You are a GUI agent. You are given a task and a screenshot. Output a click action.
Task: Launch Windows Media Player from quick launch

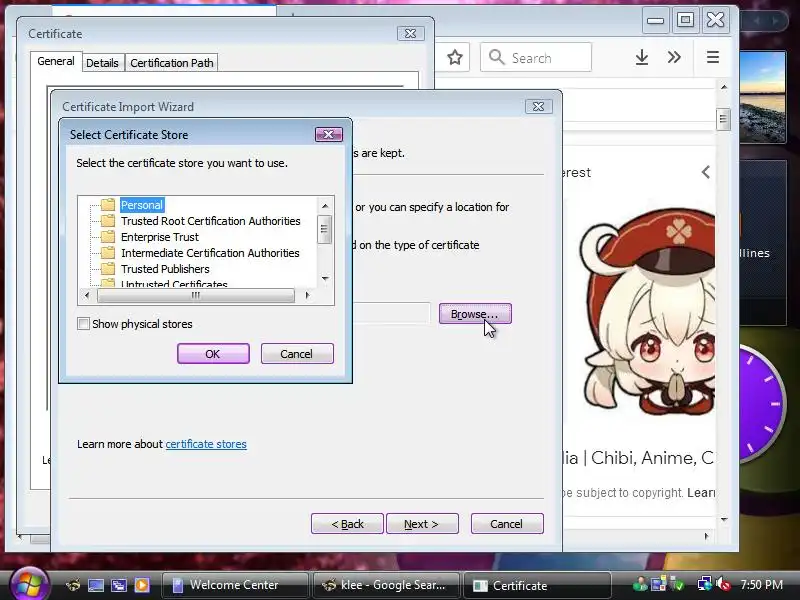(142, 585)
